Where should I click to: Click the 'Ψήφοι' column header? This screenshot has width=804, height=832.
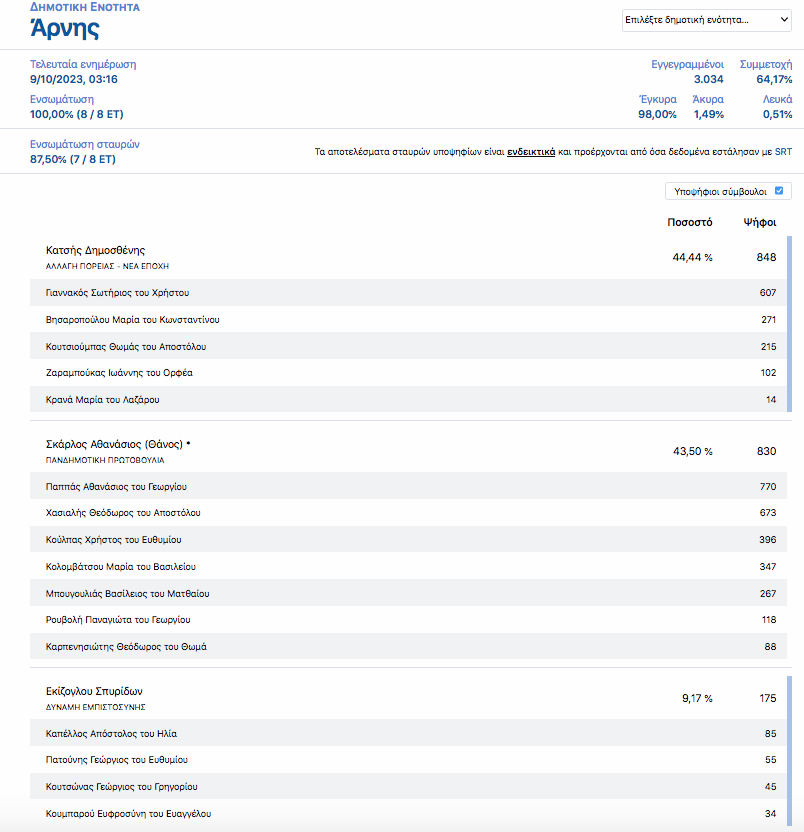point(760,222)
